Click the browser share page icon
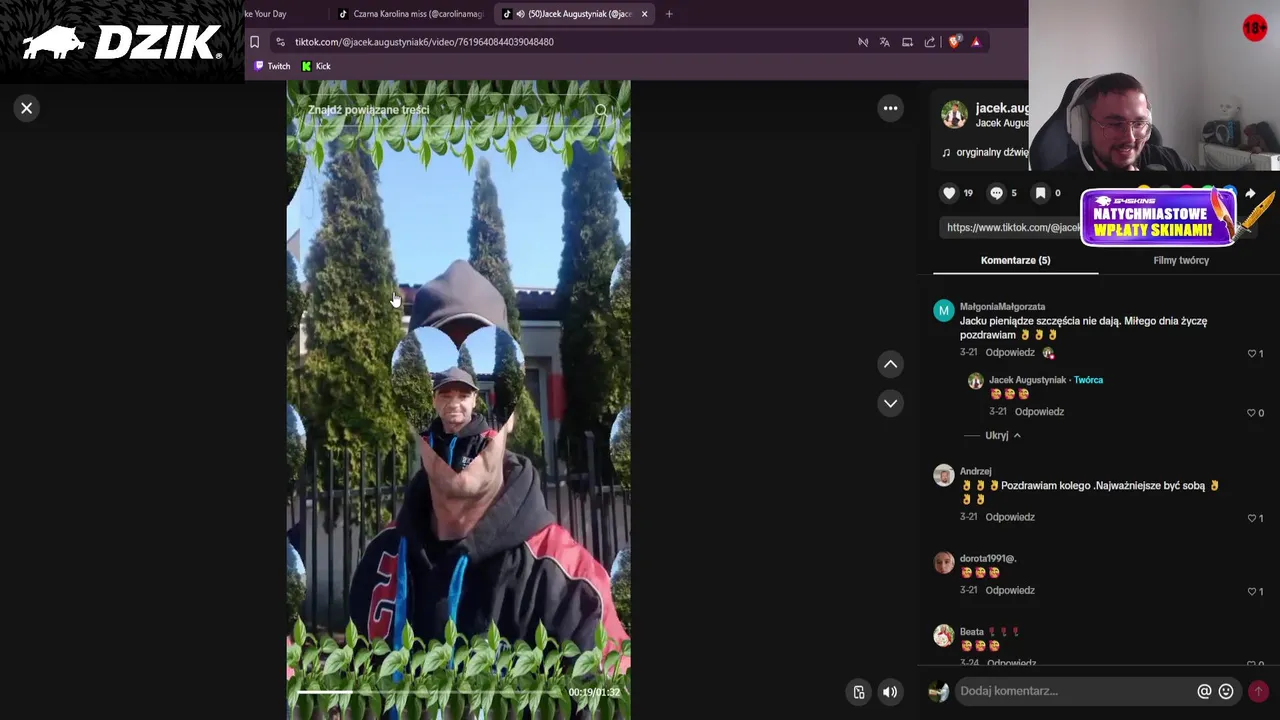 930,42
